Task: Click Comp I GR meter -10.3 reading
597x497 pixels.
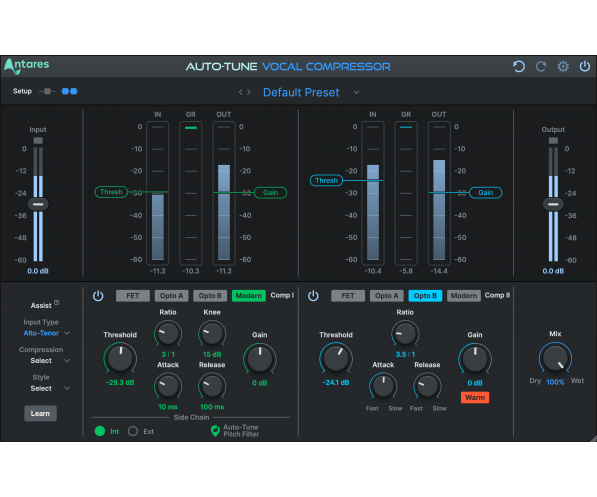Action: pos(191,271)
